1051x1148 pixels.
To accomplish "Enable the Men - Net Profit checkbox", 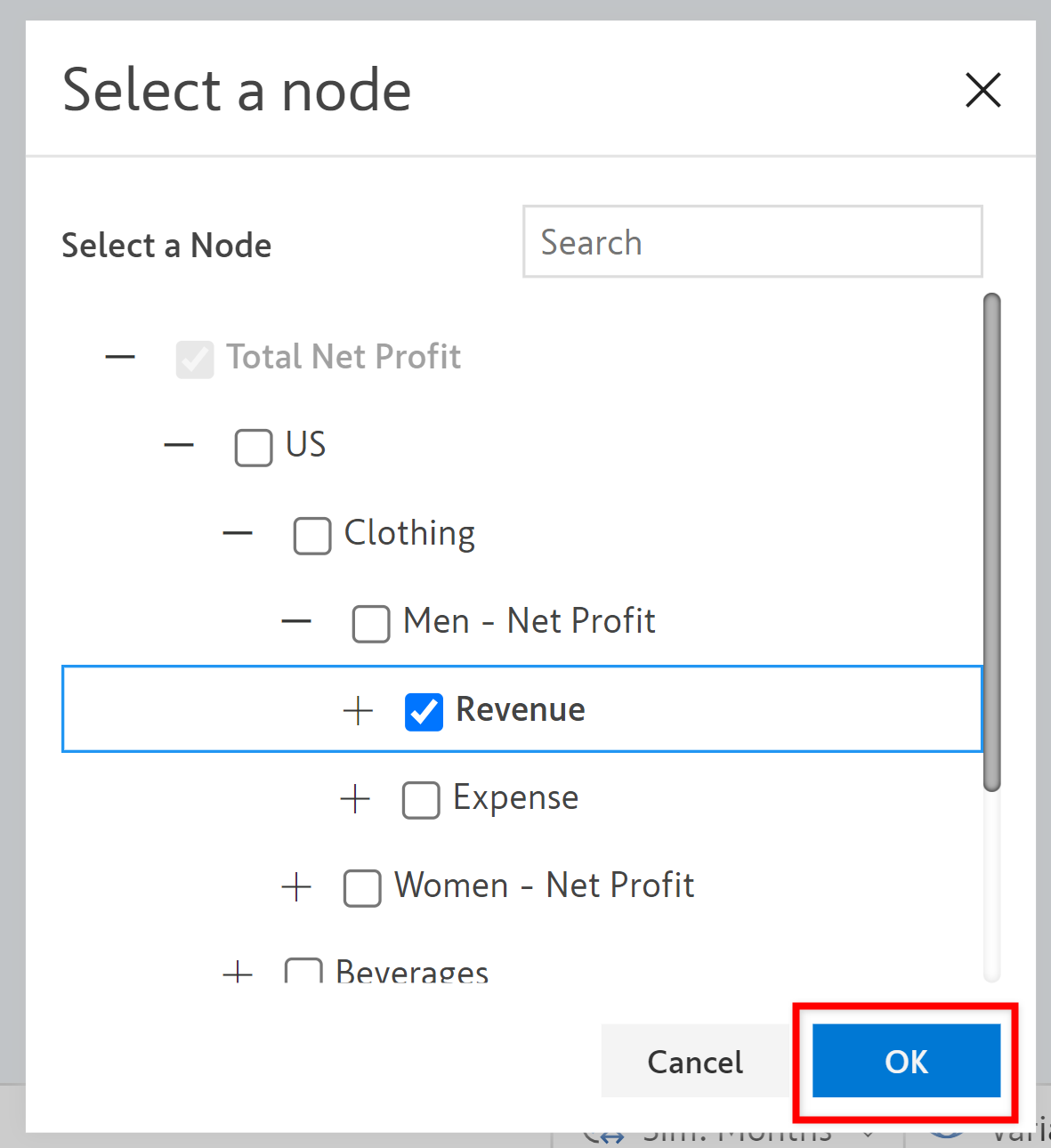I will tap(371, 624).
